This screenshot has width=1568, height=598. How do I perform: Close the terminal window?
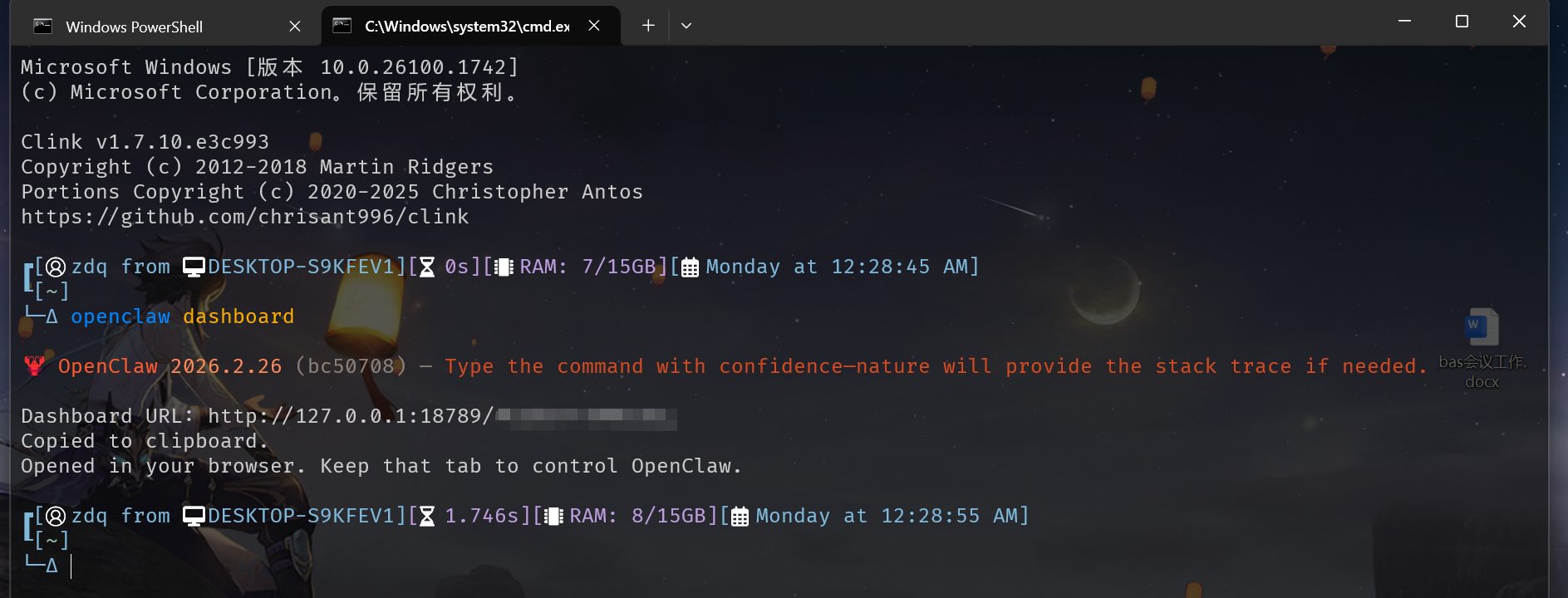click(x=1519, y=22)
